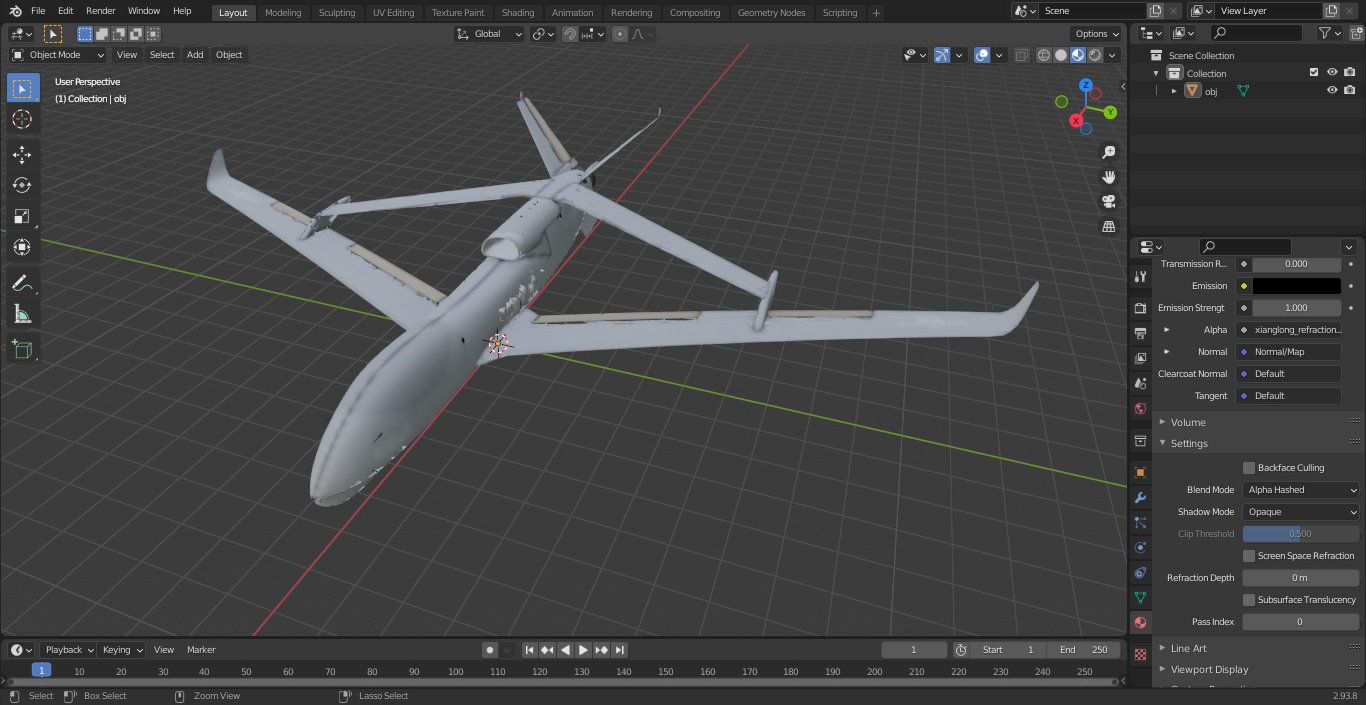Enable Screen Space Refraction checkbox
The height and width of the screenshot is (705, 1366).
pyautogui.click(x=1249, y=556)
